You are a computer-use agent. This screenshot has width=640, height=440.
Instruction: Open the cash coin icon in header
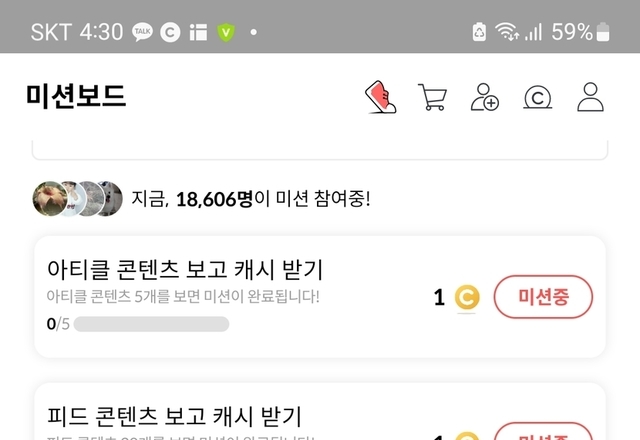[538, 97]
